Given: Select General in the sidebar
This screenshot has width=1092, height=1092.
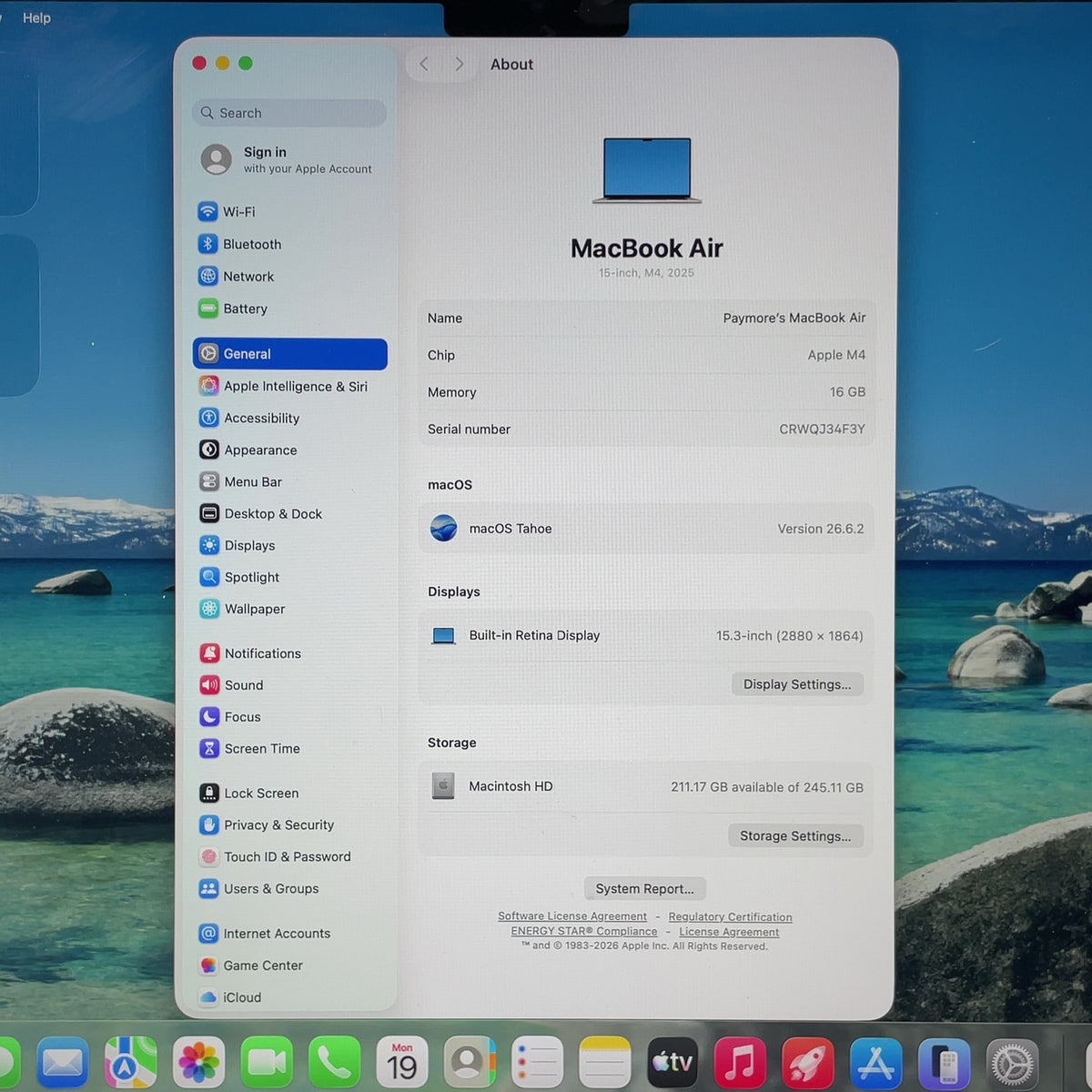Looking at the screenshot, I should coord(290,354).
